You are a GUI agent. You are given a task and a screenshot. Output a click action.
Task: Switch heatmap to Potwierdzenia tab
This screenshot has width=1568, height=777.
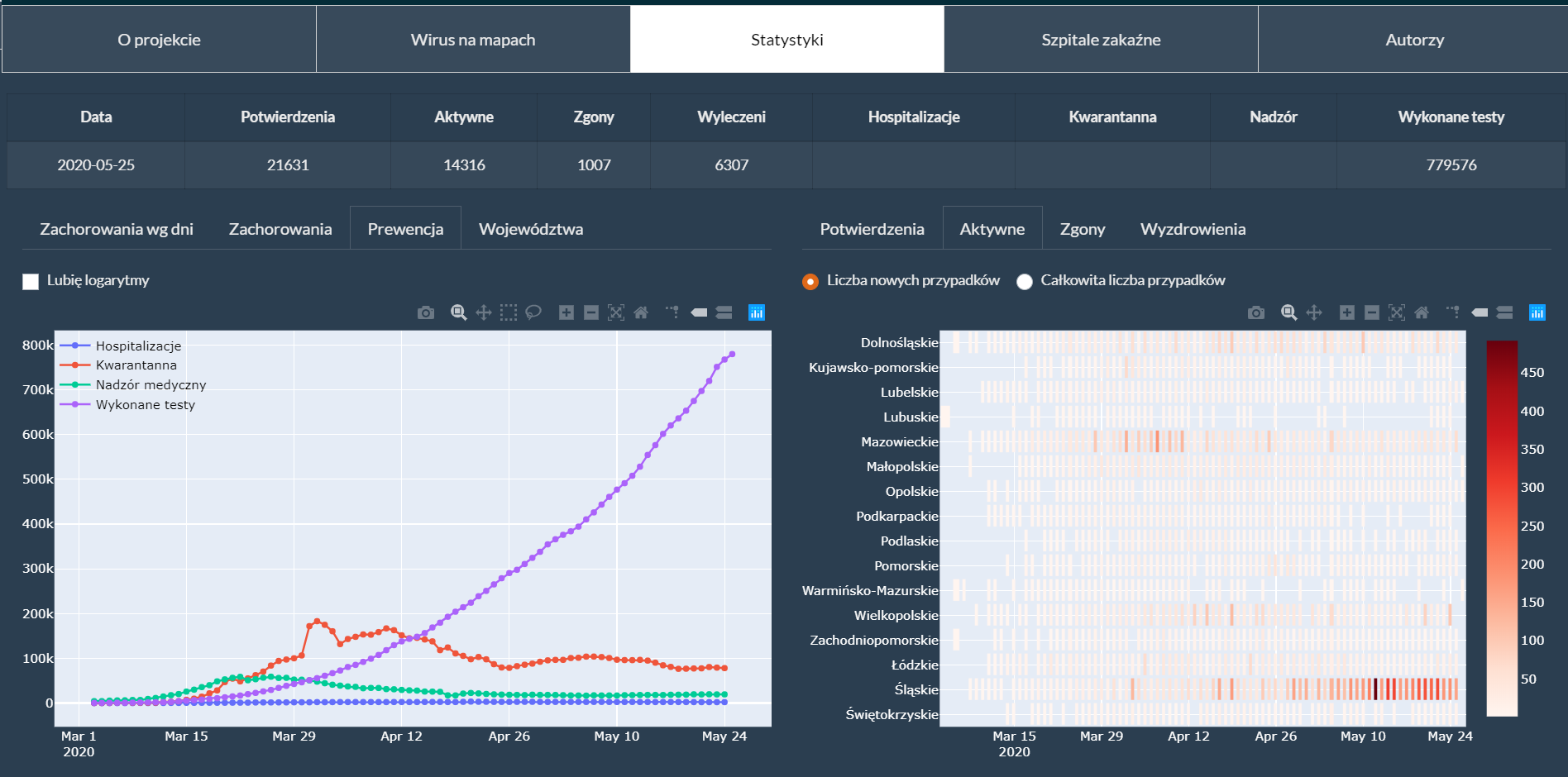pos(872,229)
